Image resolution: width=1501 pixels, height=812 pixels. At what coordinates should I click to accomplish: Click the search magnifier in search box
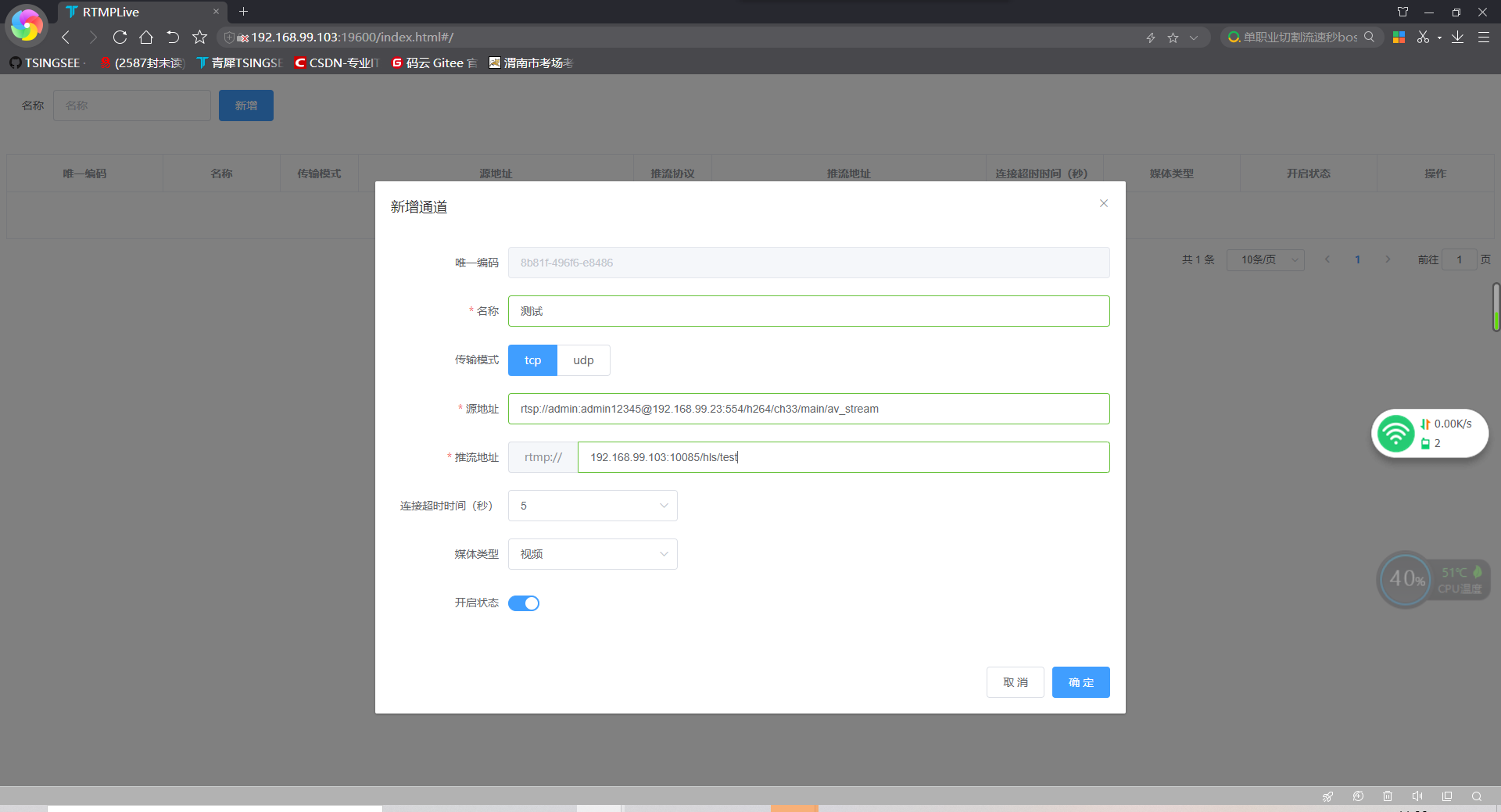1369,37
